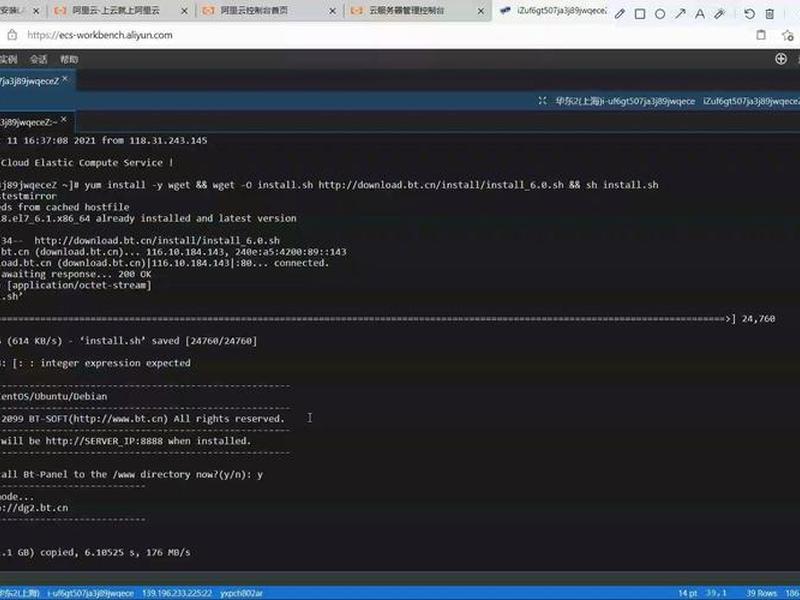Image resolution: width=800 pixels, height=600 pixels.
Task: Click the clipboard icon in address bar
Action: tap(761, 35)
